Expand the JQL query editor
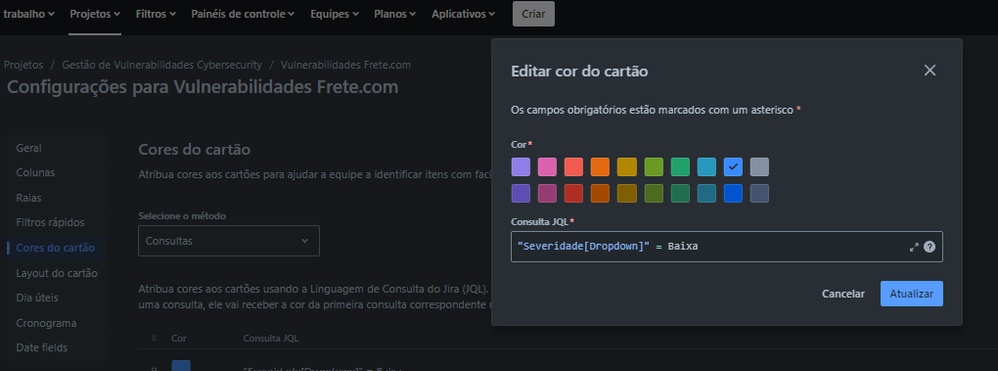998x371 pixels. tap(914, 247)
